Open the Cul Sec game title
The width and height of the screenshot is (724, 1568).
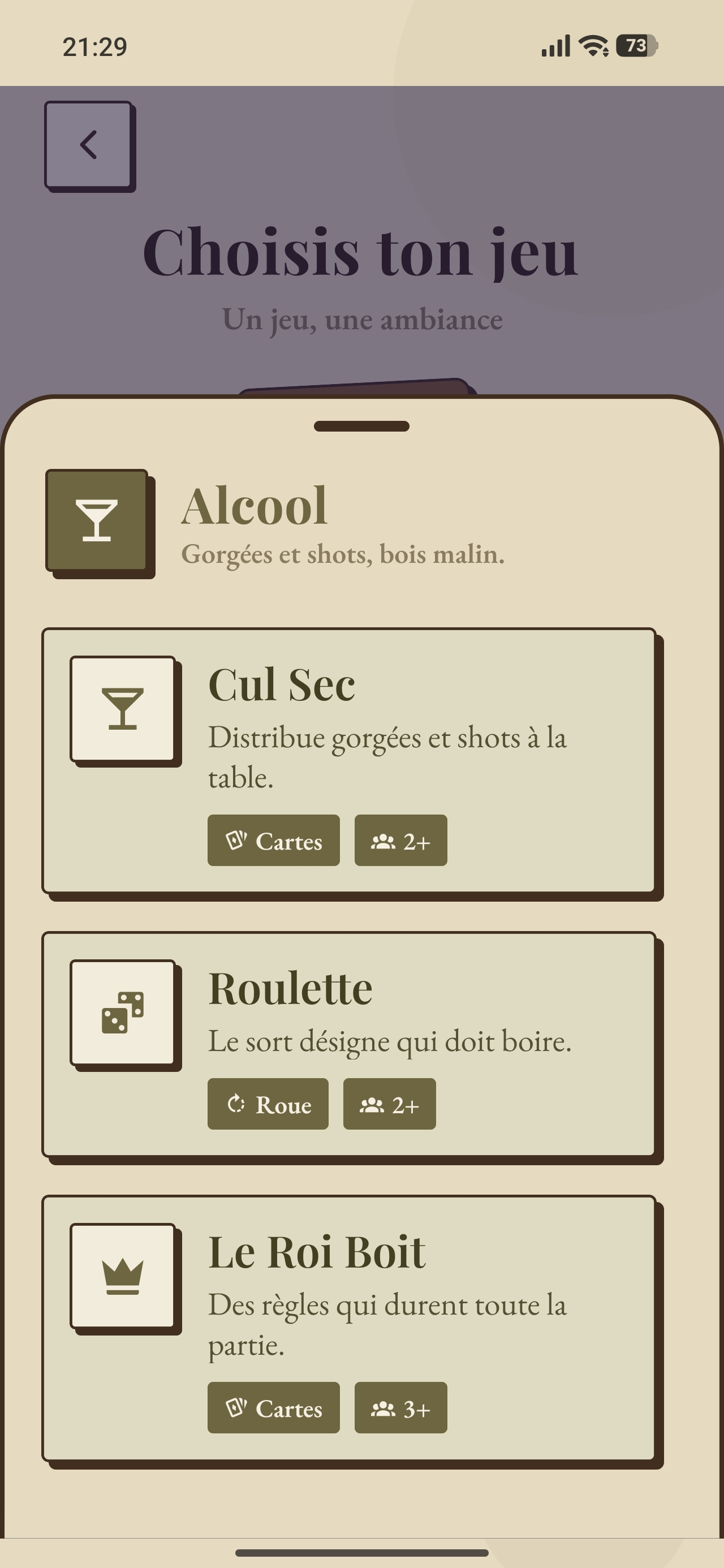pyautogui.click(x=282, y=685)
